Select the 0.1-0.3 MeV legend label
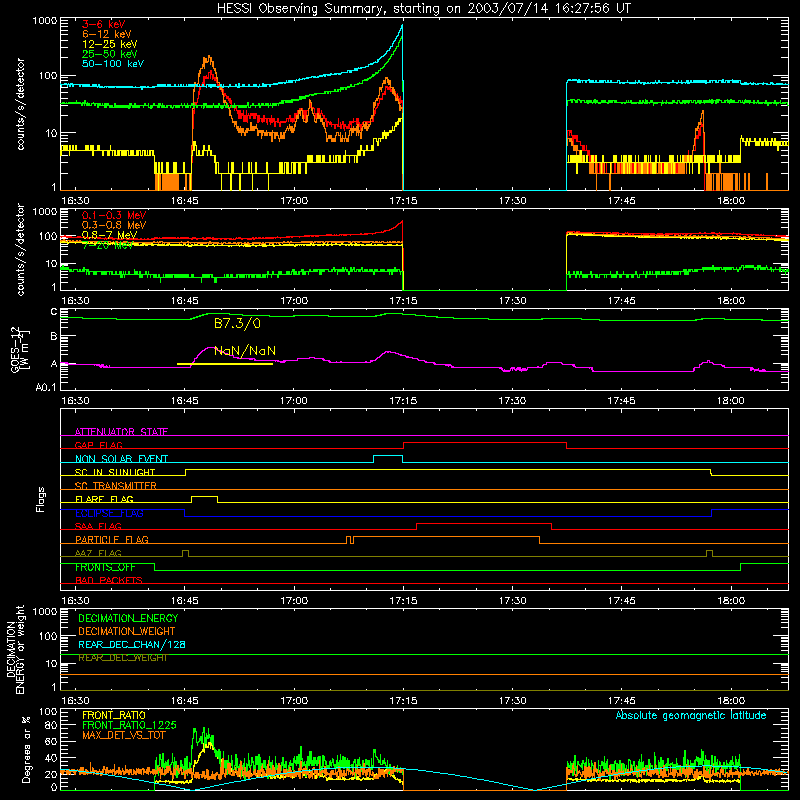The image size is (800, 800). click(x=114, y=215)
